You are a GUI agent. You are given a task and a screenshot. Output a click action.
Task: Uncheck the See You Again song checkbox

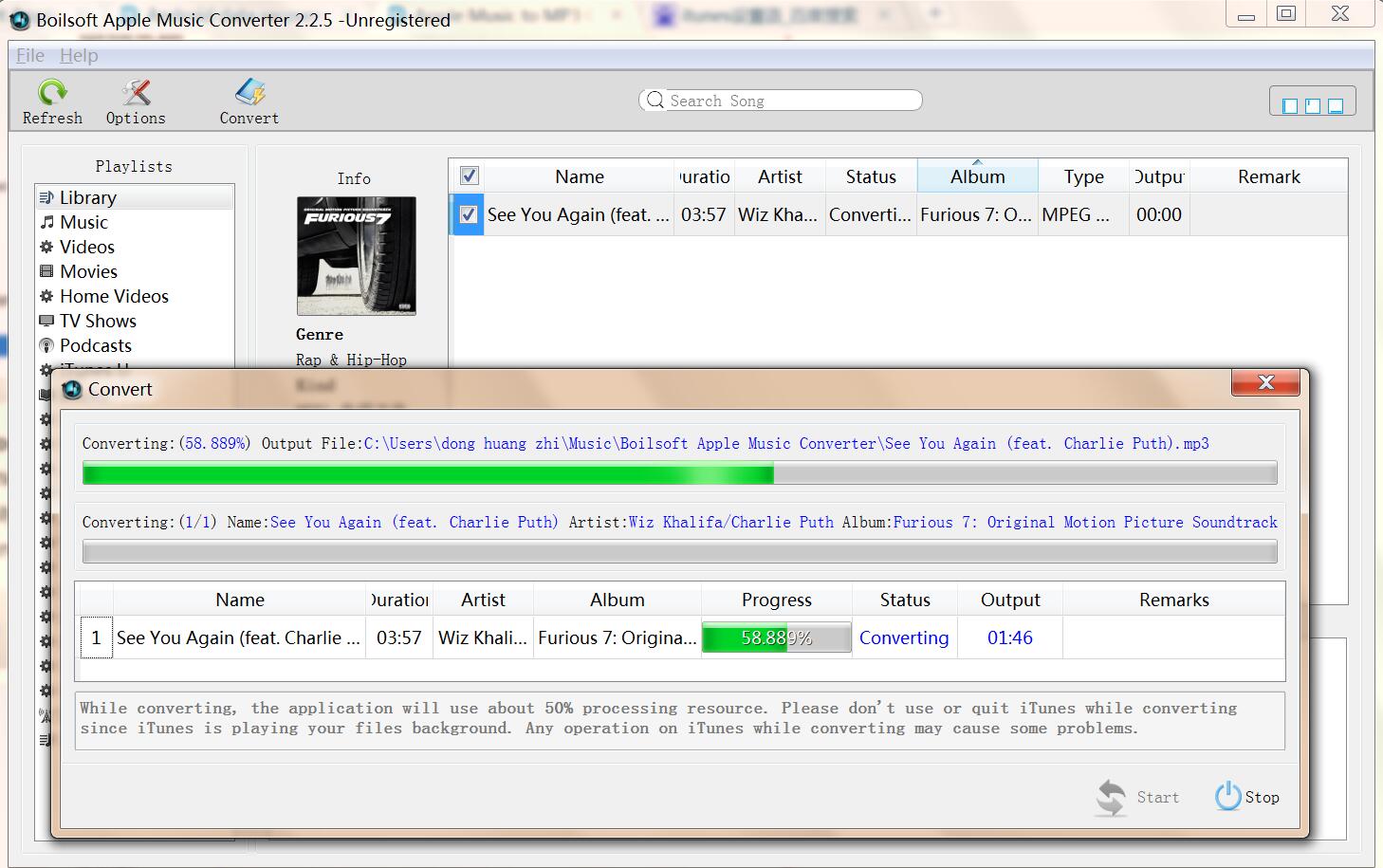coord(469,214)
